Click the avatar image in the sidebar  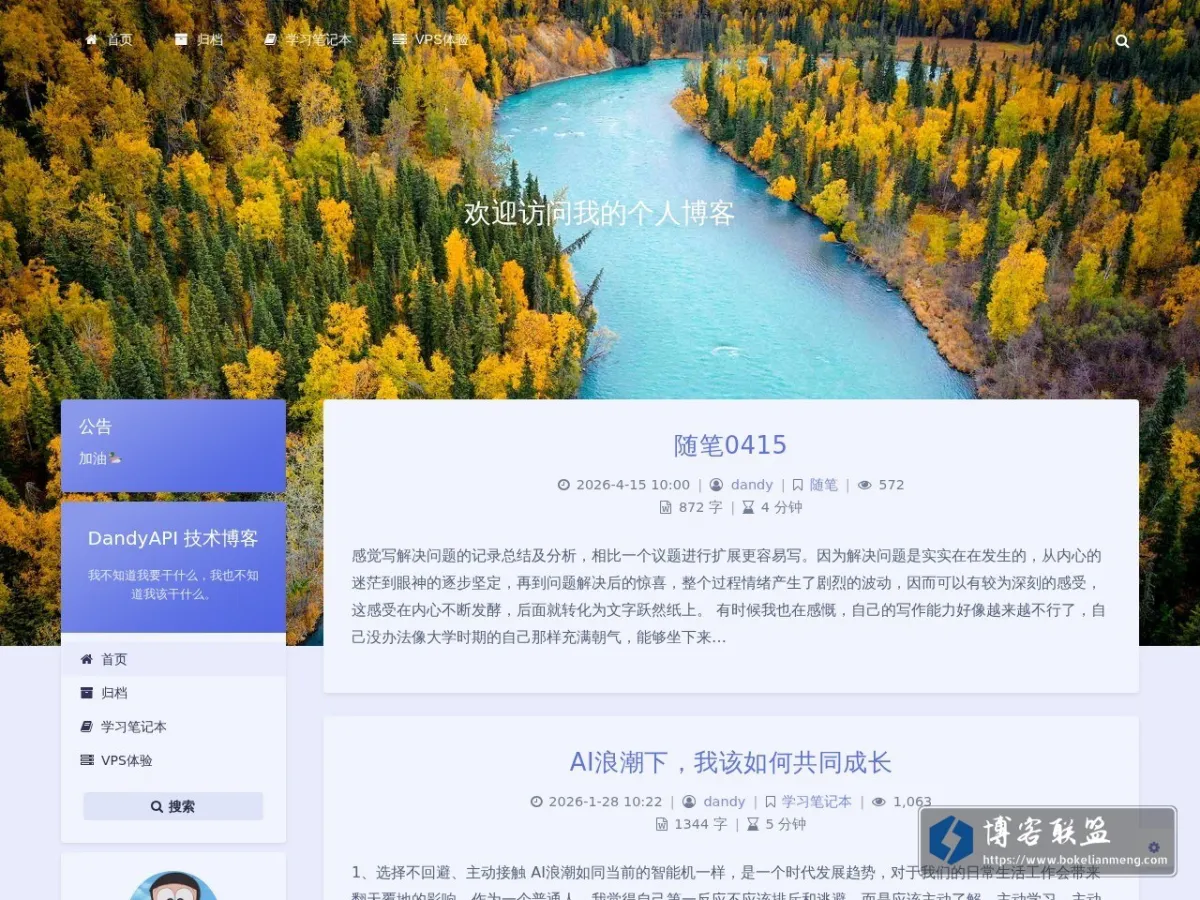pos(173,886)
